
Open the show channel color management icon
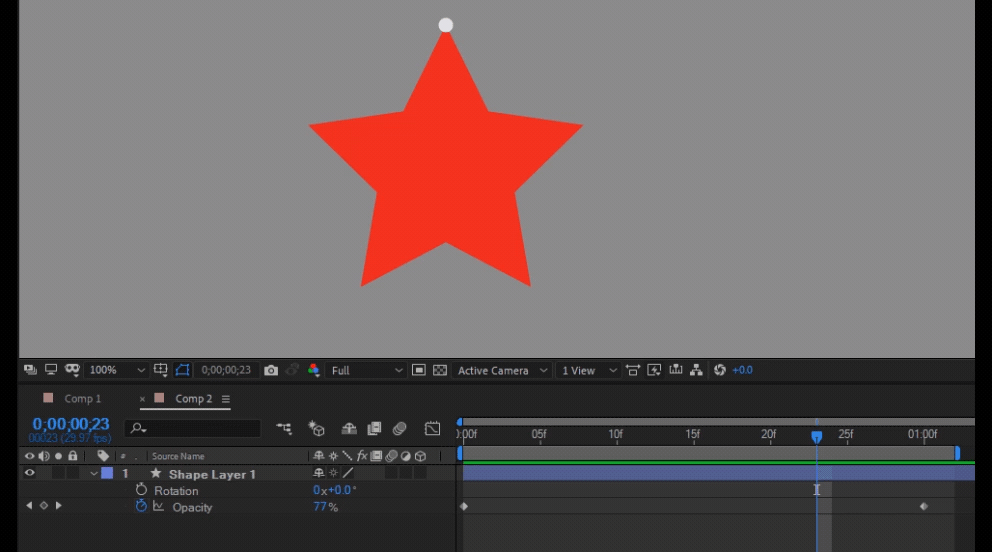313,370
